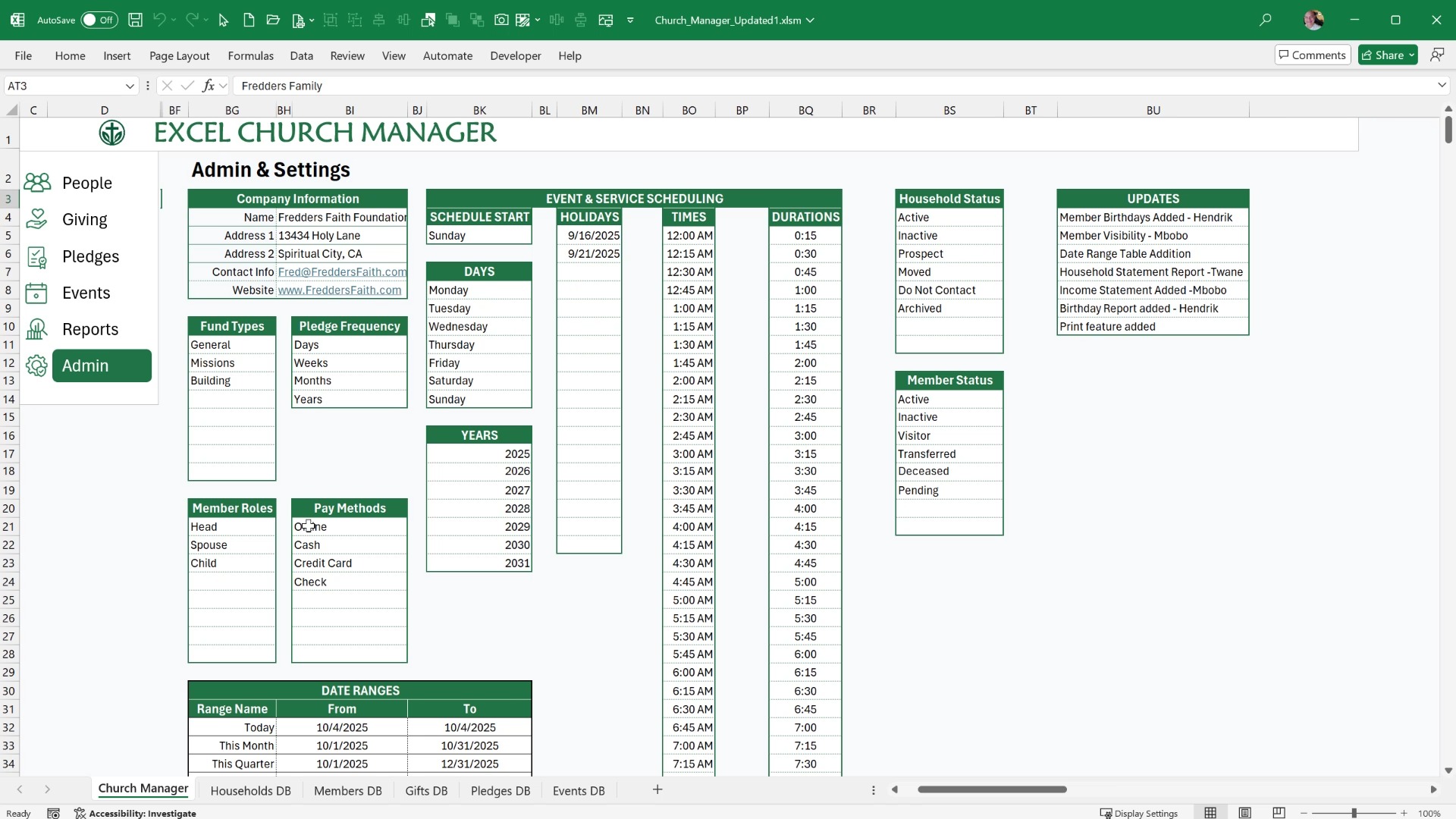1456x819 pixels.
Task: Open the People section in sidebar
Action: tap(87, 183)
